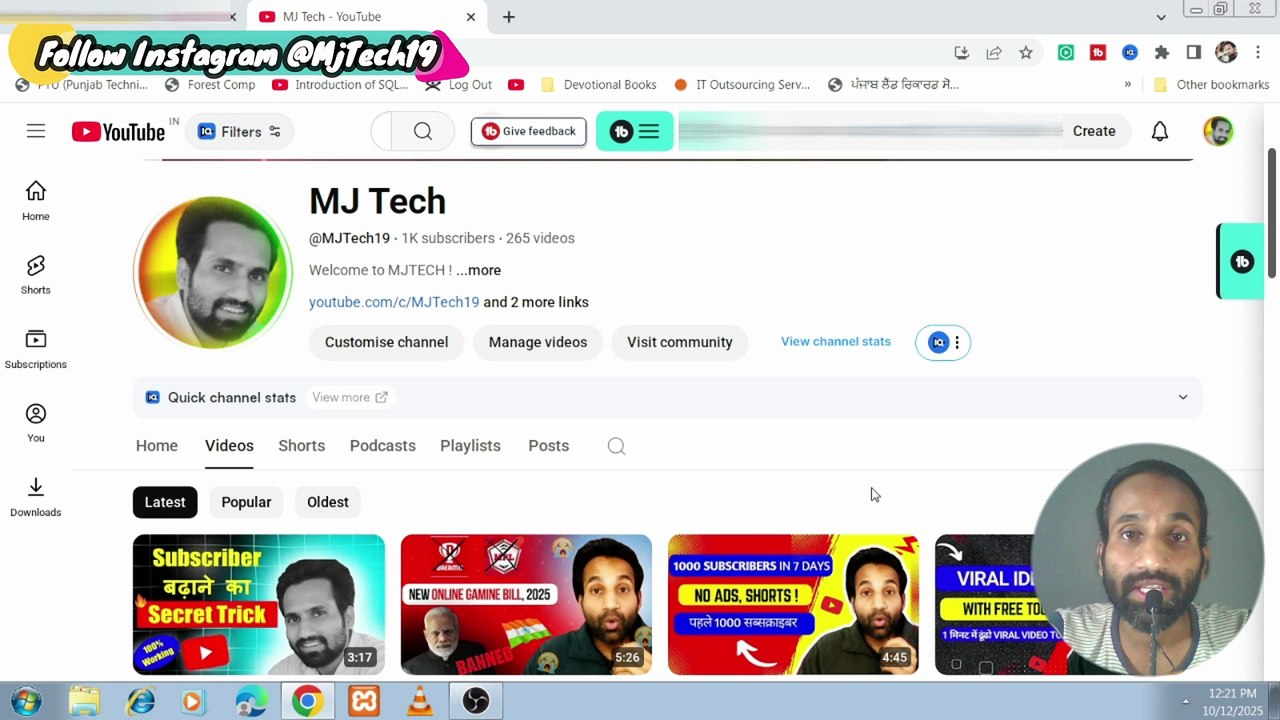Click the Manage videos button

click(538, 342)
